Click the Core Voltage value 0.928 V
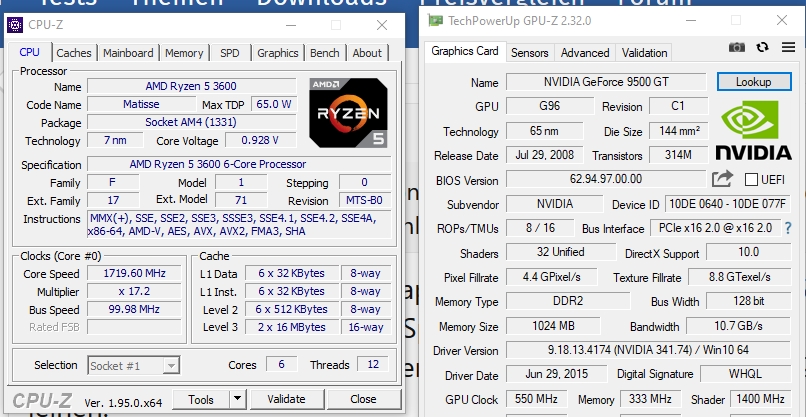 coord(261,140)
